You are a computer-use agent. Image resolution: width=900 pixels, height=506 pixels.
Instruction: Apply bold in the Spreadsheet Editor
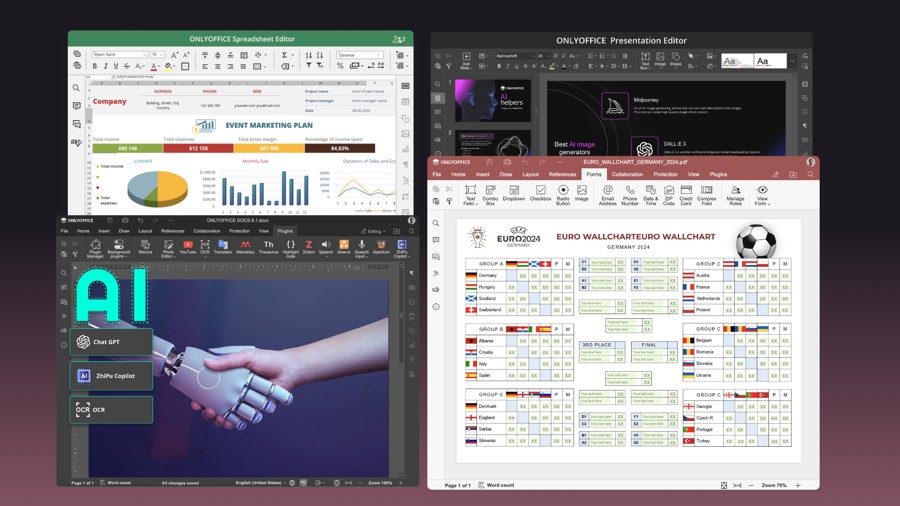(x=95, y=67)
